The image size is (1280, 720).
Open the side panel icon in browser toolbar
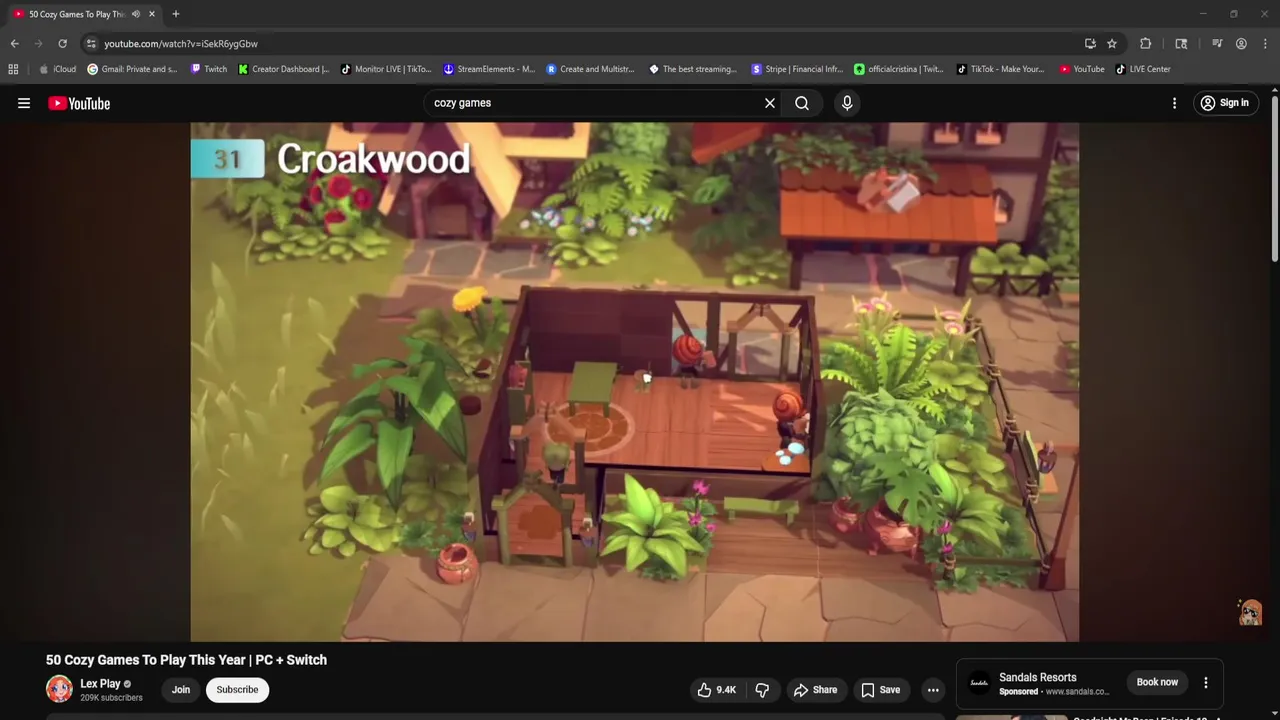tap(1181, 44)
